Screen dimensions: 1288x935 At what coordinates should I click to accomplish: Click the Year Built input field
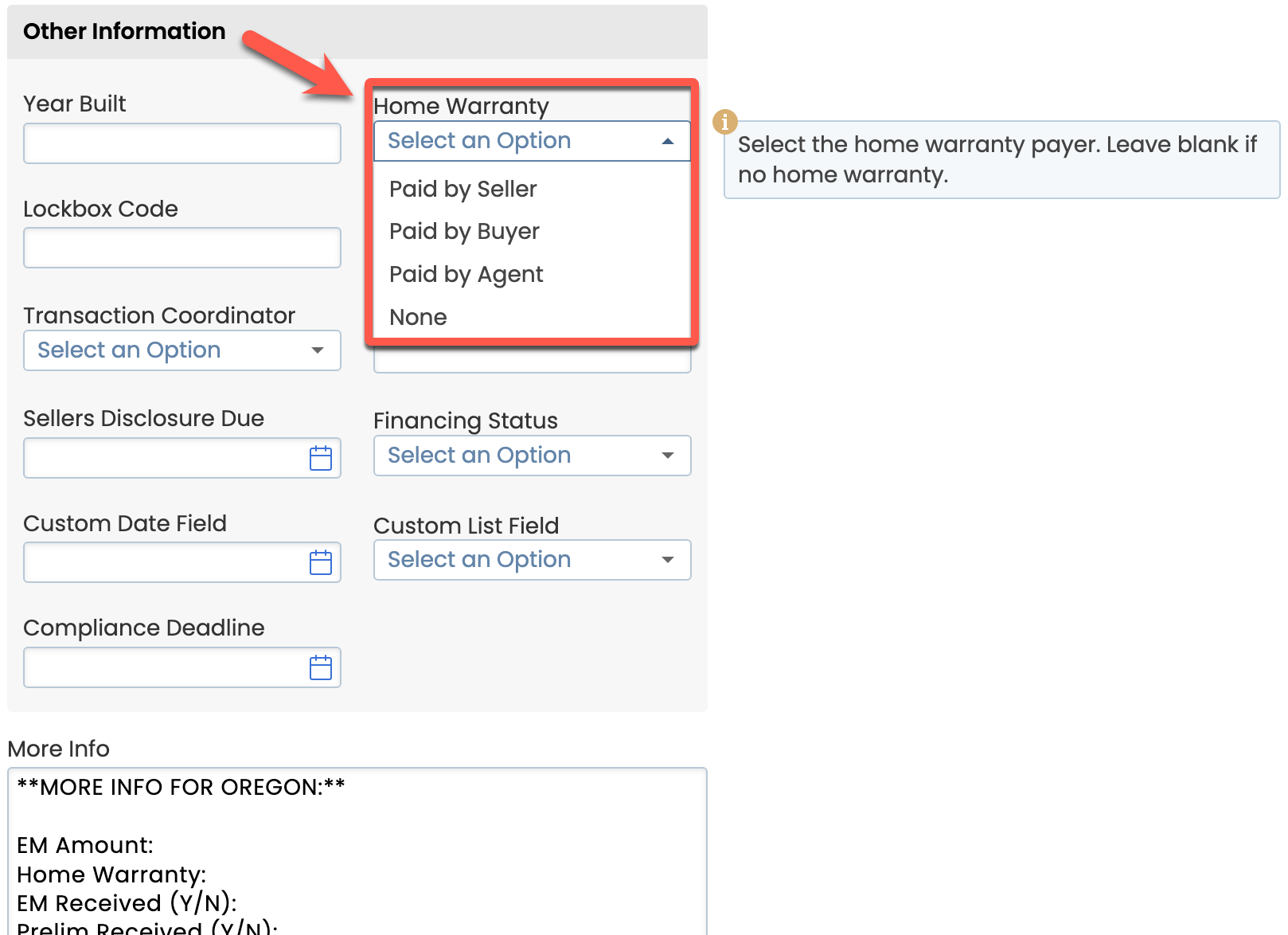(182, 143)
